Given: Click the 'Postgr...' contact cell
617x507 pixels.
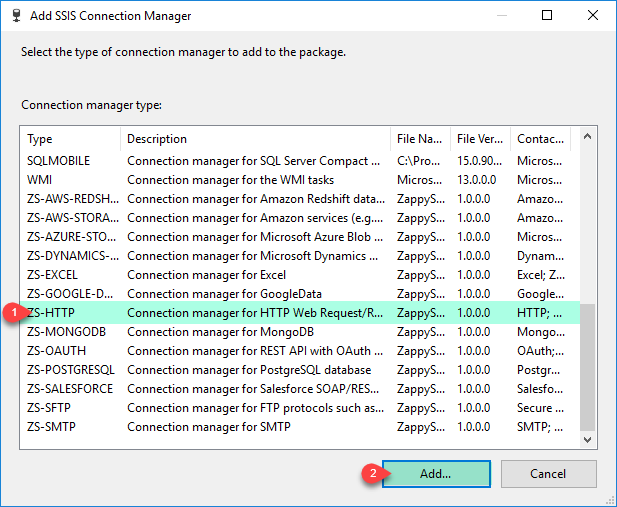Looking at the screenshot, I should (538, 370).
